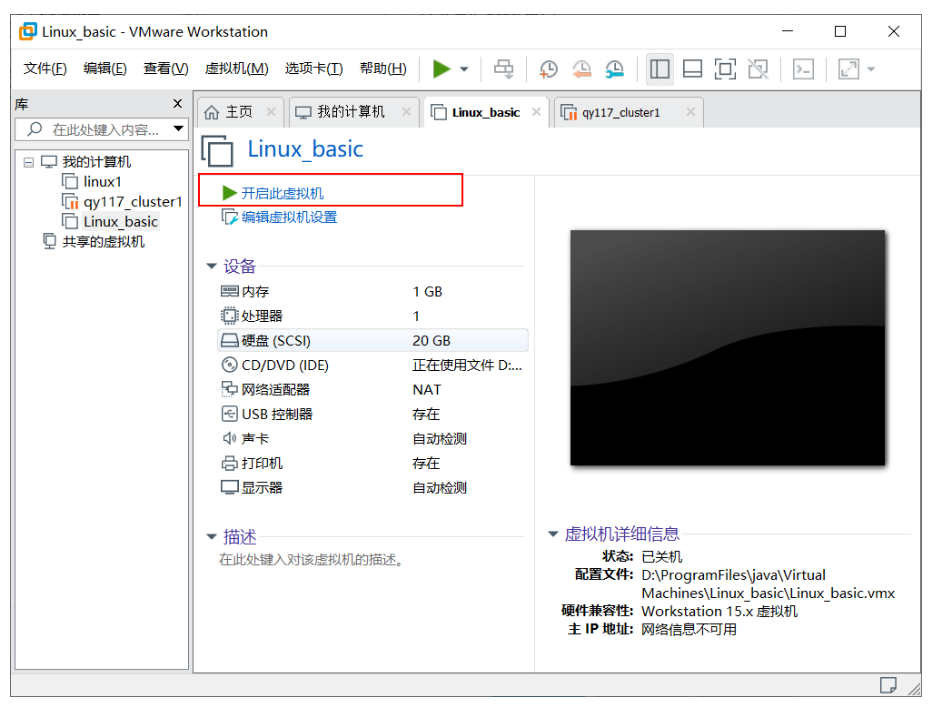The height and width of the screenshot is (705, 932).
Task: Select the 内存 device row
Action: tap(373, 292)
